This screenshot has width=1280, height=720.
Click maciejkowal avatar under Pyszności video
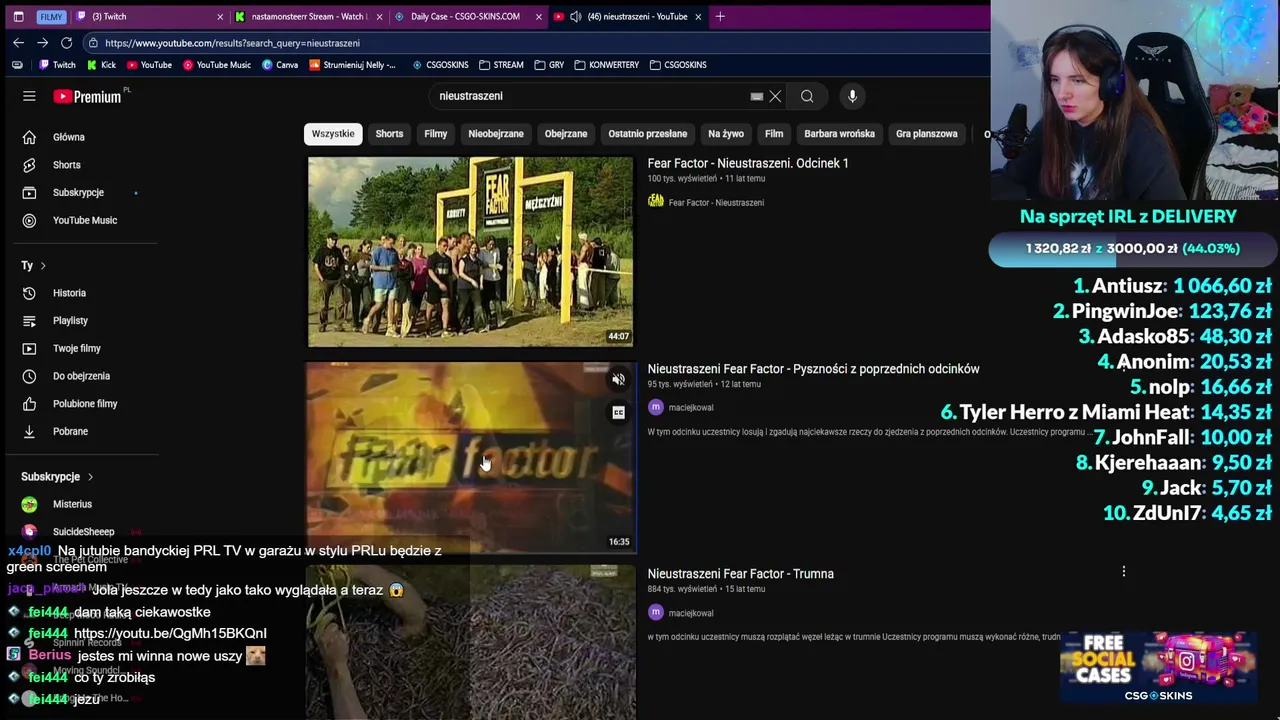[656, 407]
